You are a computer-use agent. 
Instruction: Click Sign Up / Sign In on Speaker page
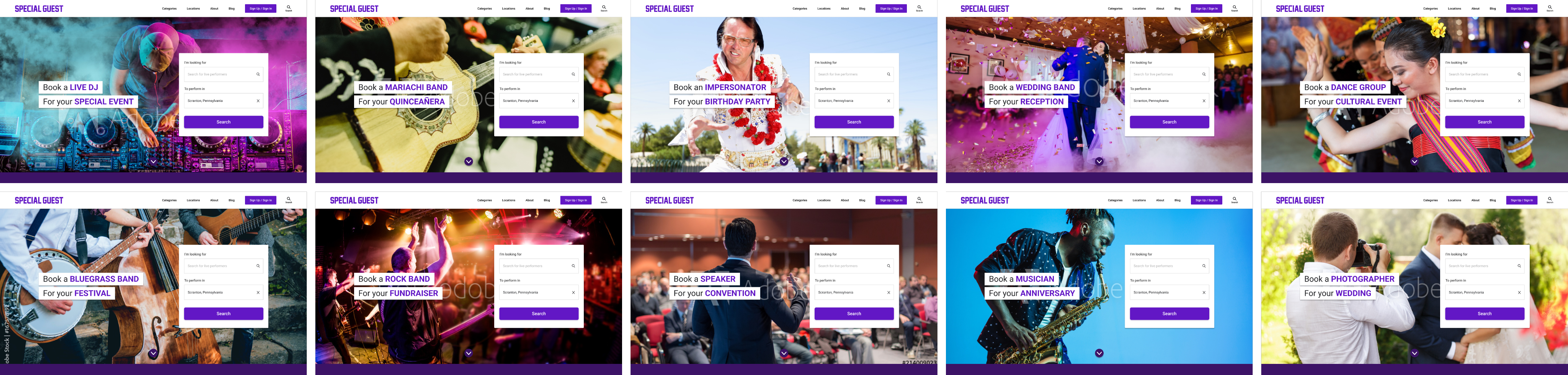[x=891, y=200]
